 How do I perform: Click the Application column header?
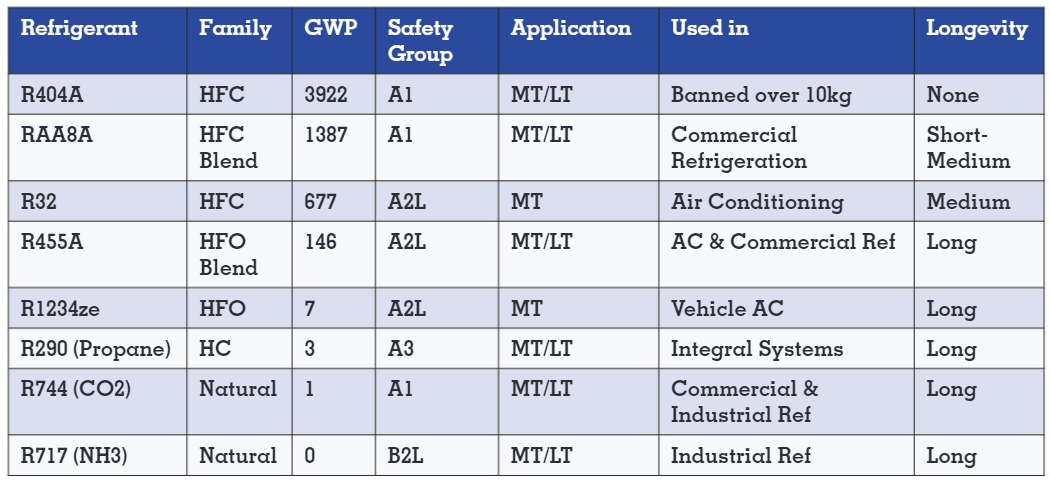(x=571, y=29)
